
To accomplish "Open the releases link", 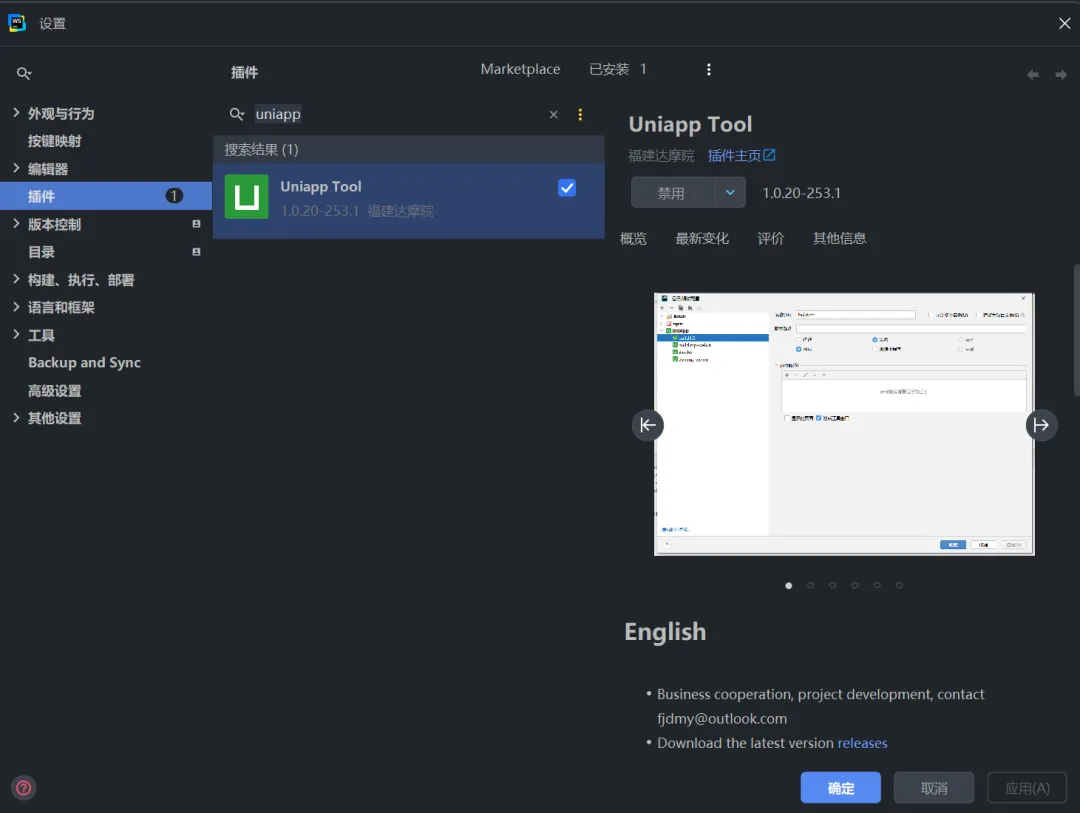I will click(x=862, y=743).
